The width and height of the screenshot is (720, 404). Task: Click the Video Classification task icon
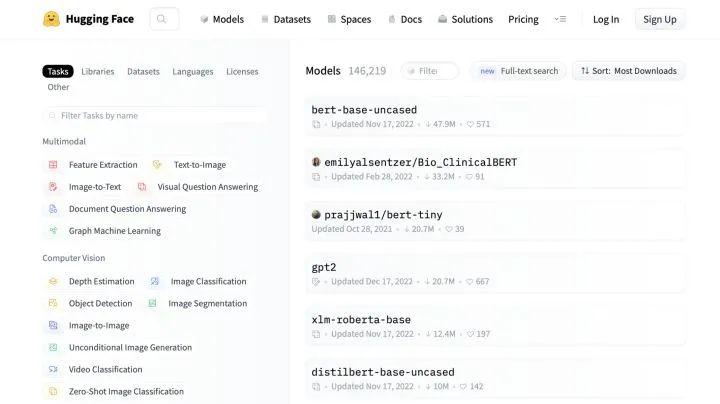(53, 370)
